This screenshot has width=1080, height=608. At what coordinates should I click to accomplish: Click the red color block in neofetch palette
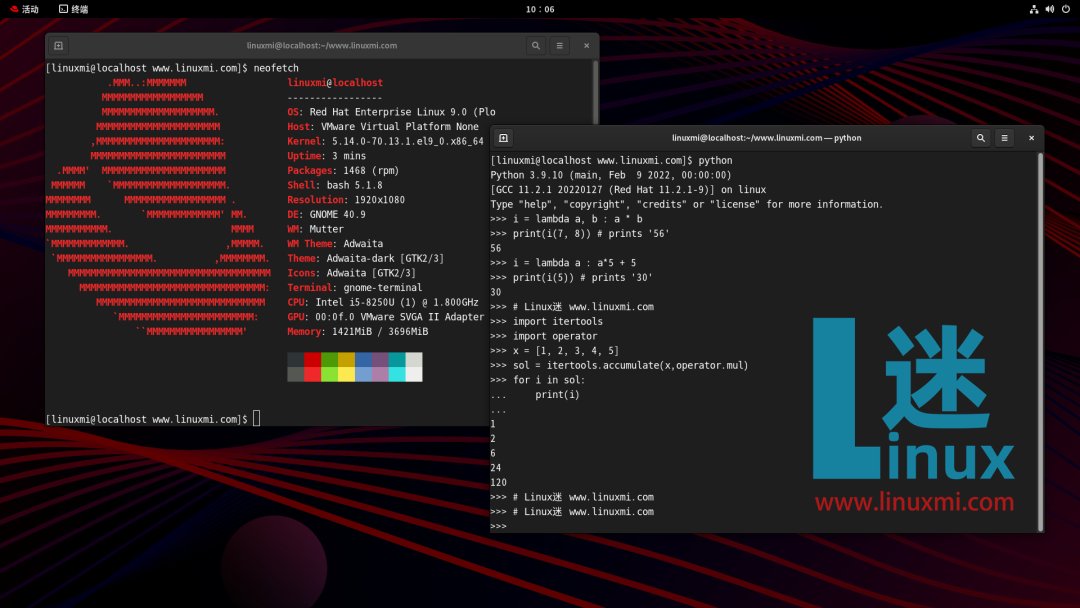[x=312, y=360]
